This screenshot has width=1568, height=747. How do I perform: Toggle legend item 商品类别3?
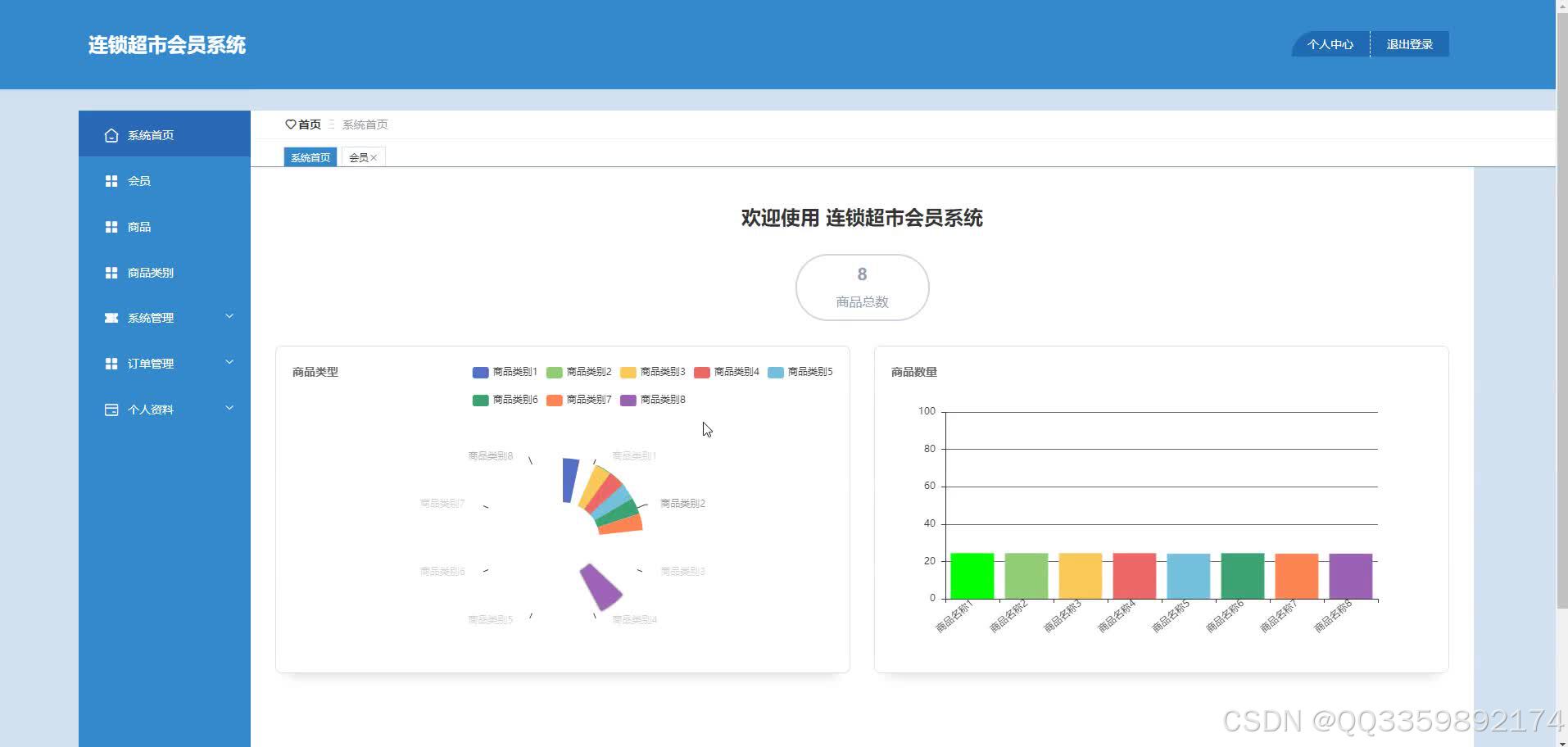click(x=652, y=372)
